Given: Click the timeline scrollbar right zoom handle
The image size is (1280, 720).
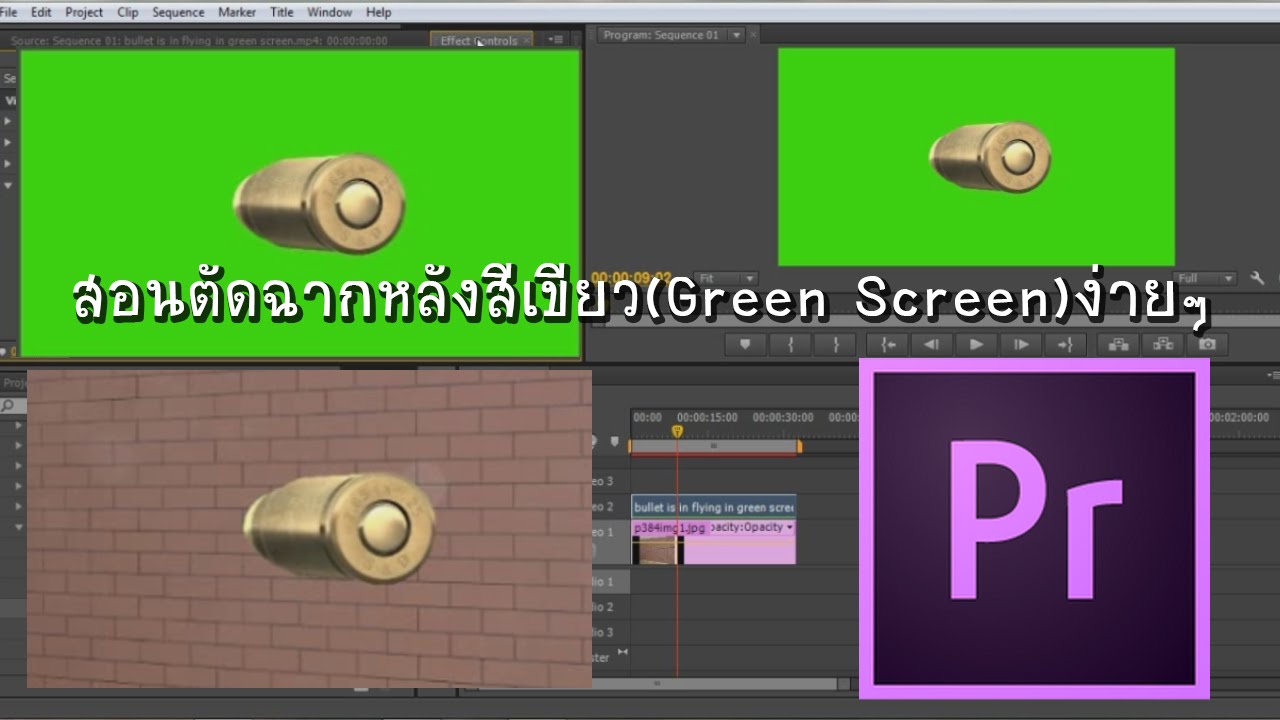Looking at the screenshot, I should 842,684.
